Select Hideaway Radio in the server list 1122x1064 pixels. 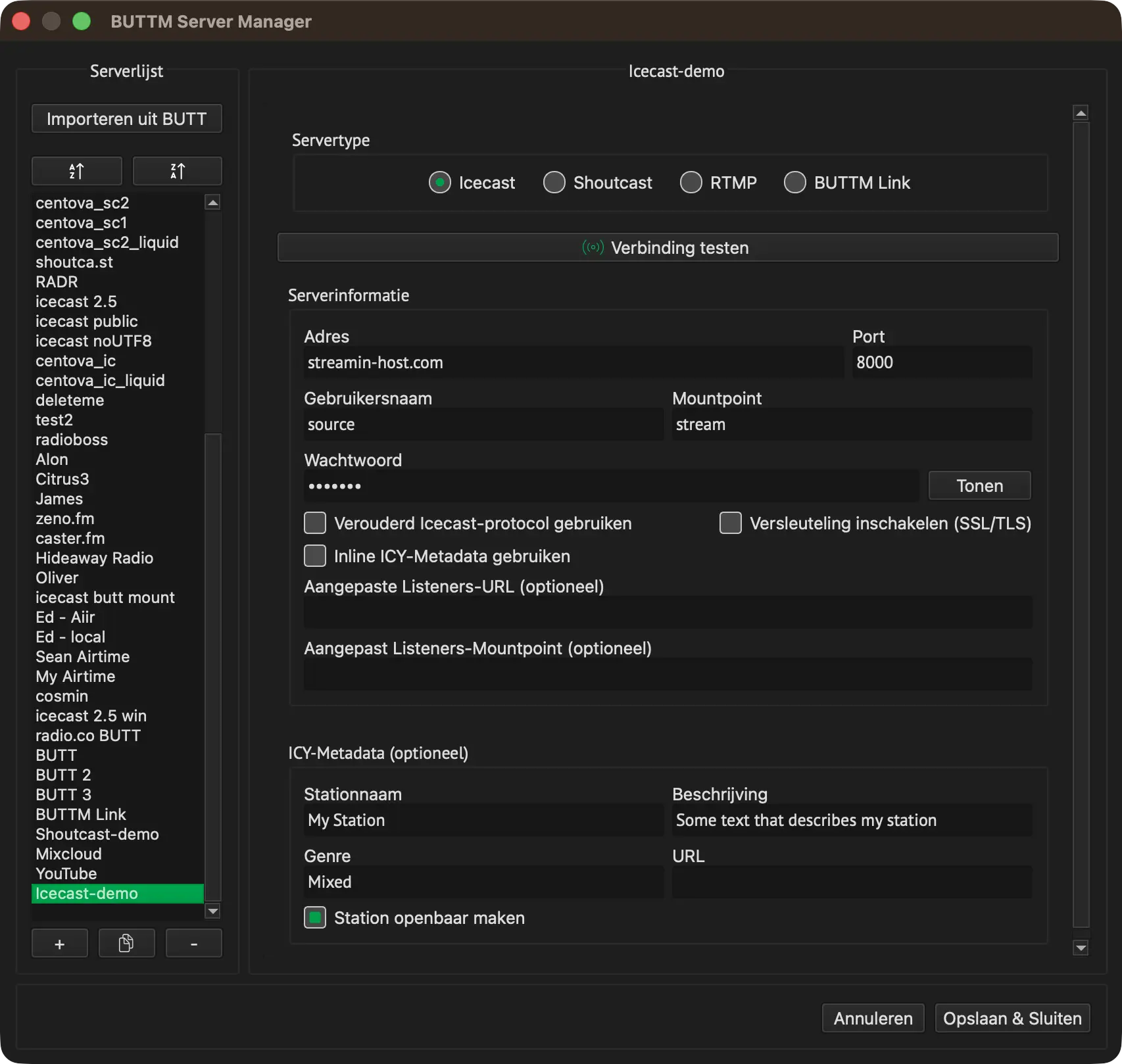pyautogui.click(x=118, y=558)
